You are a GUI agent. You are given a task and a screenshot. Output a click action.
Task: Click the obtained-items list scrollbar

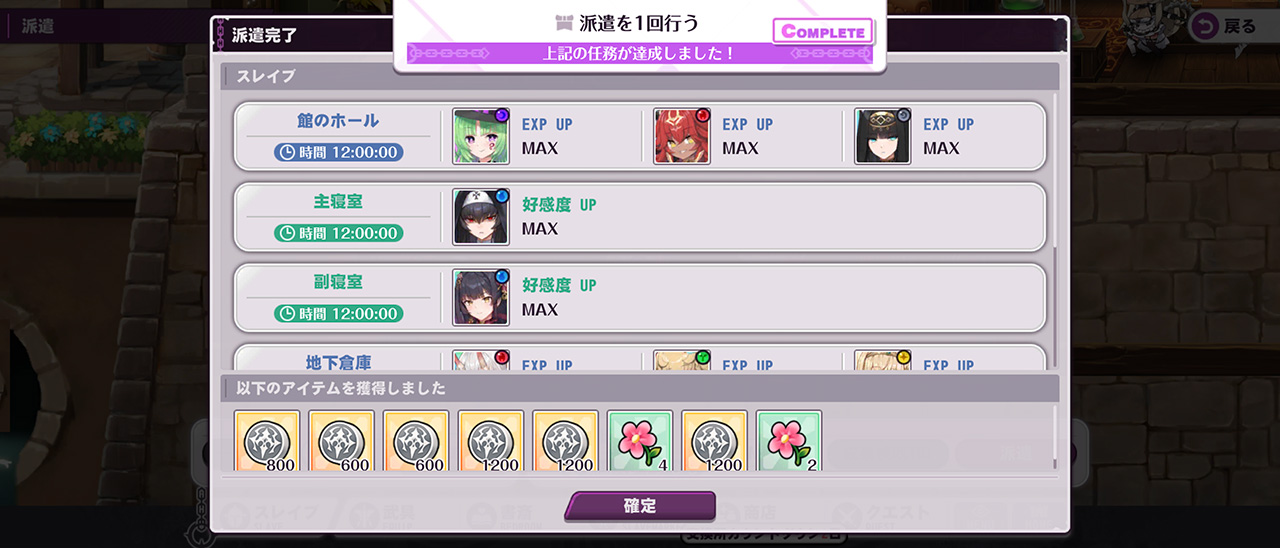1055,436
